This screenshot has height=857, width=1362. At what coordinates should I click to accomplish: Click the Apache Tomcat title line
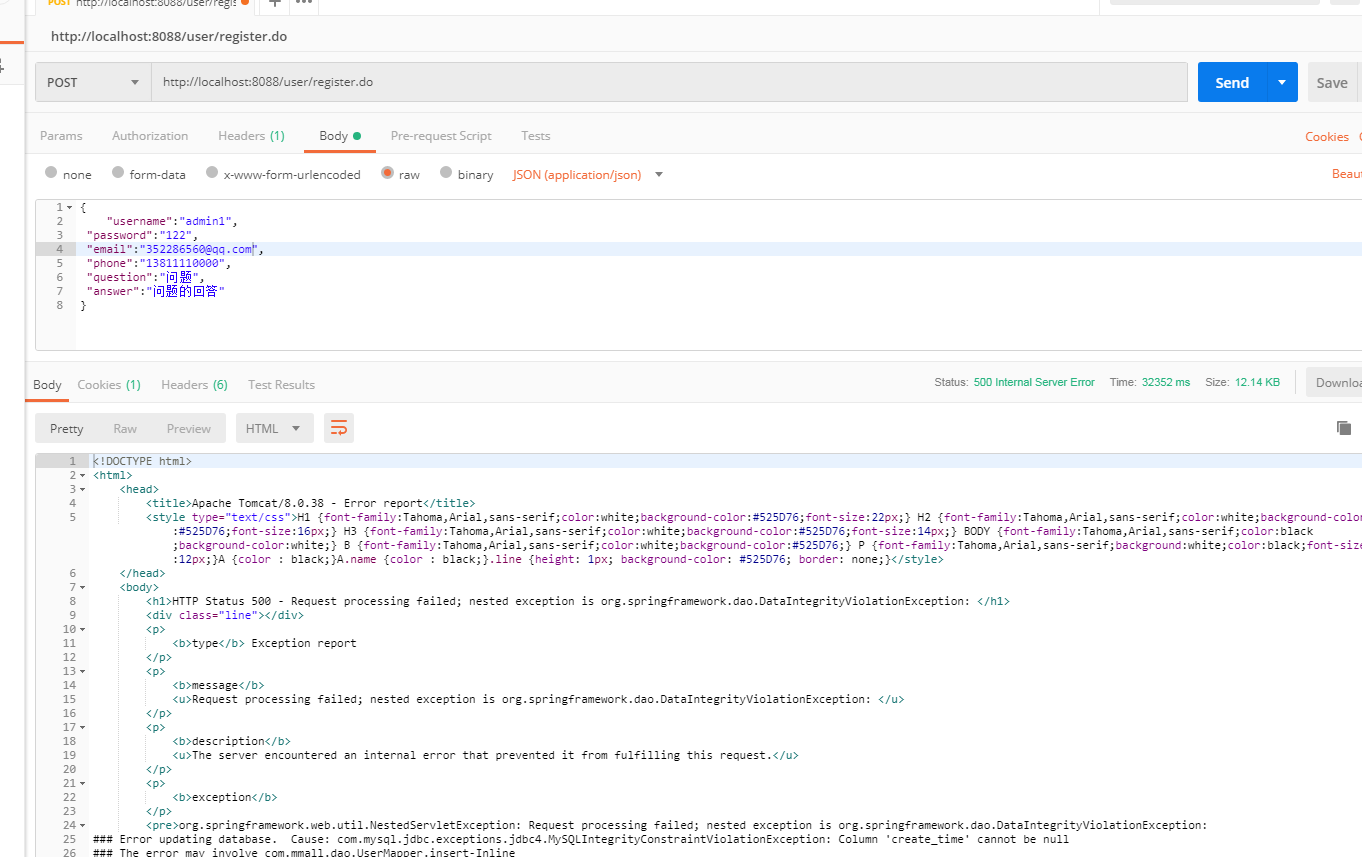(310, 503)
